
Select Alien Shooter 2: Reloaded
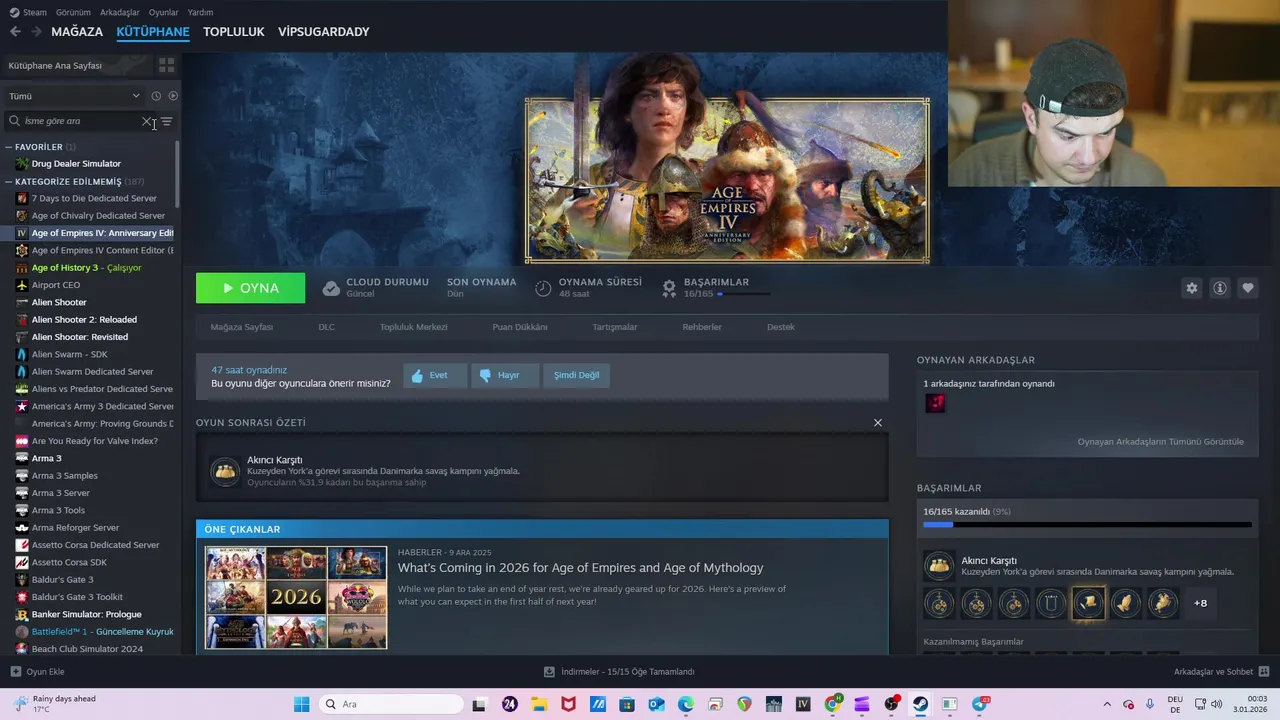pyautogui.click(x=84, y=320)
